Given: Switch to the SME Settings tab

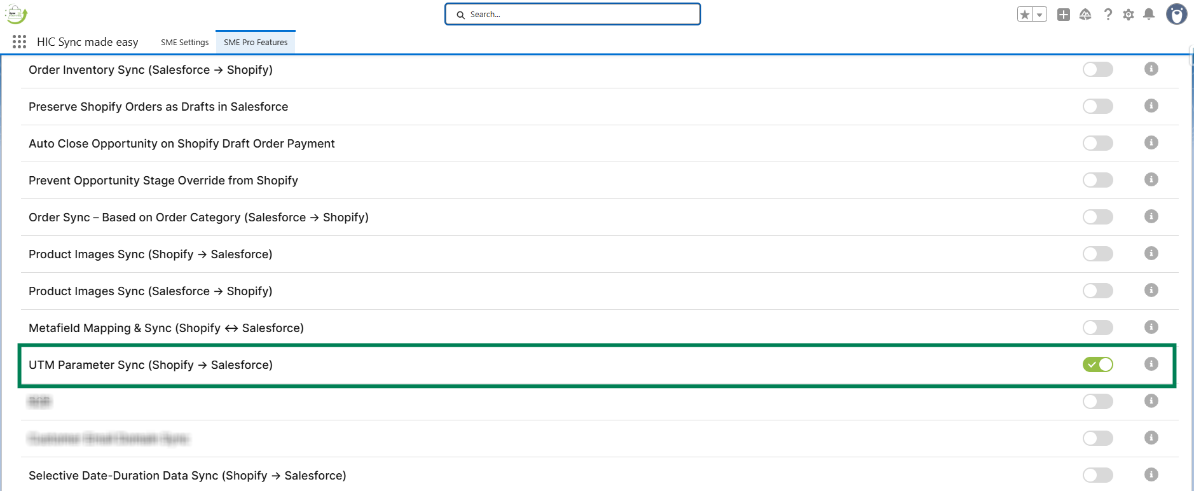Looking at the screenshot, I should [185, 42].
